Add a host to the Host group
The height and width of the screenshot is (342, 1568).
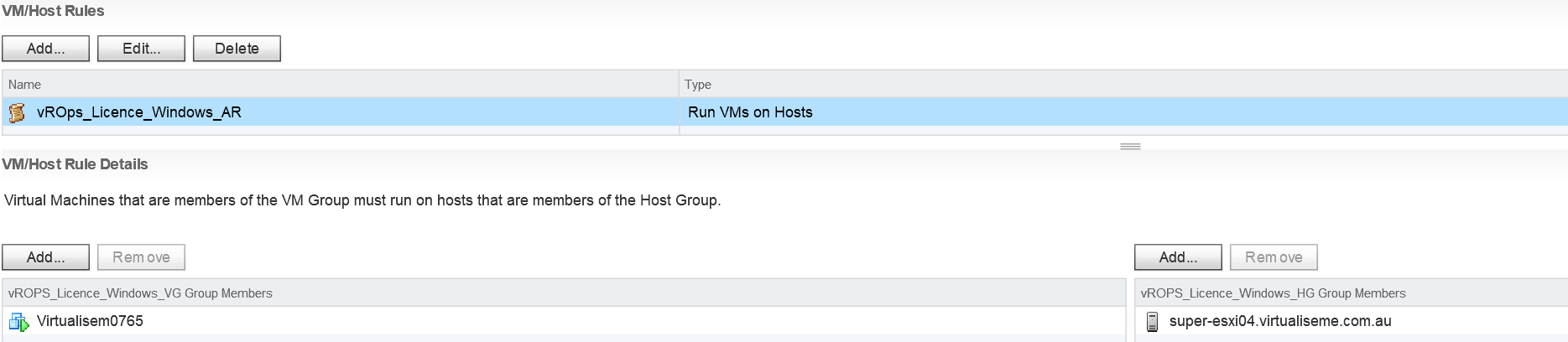tap(1178, 257)
